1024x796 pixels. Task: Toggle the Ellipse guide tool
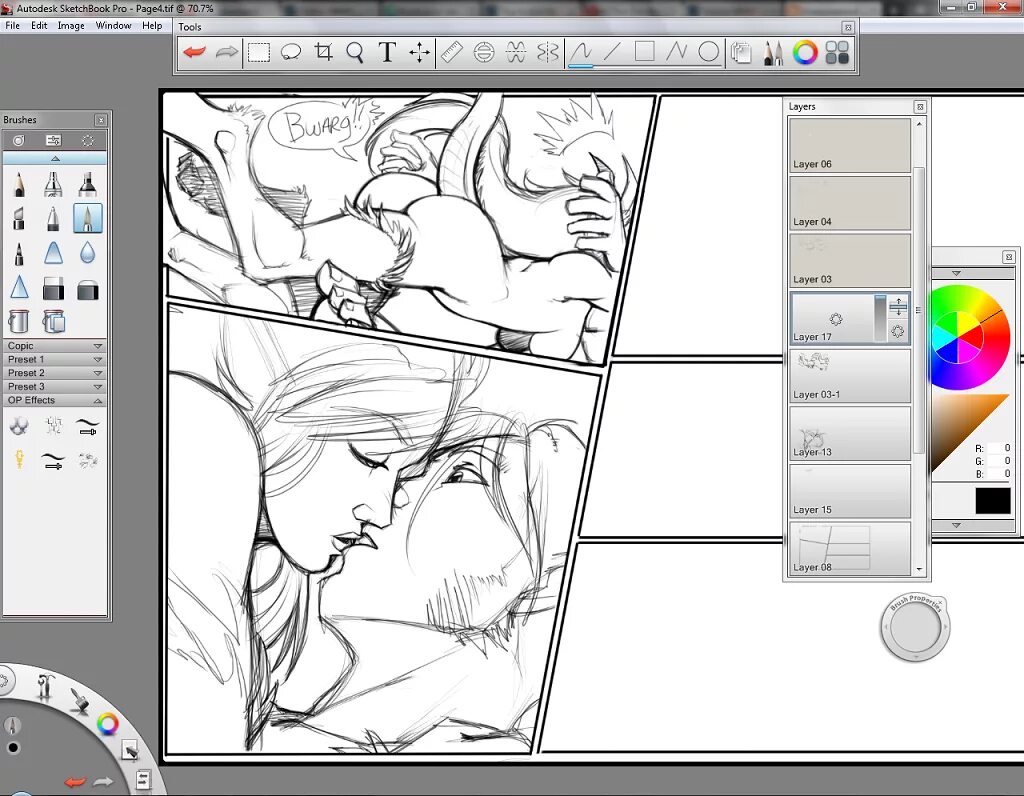[483, 52]
